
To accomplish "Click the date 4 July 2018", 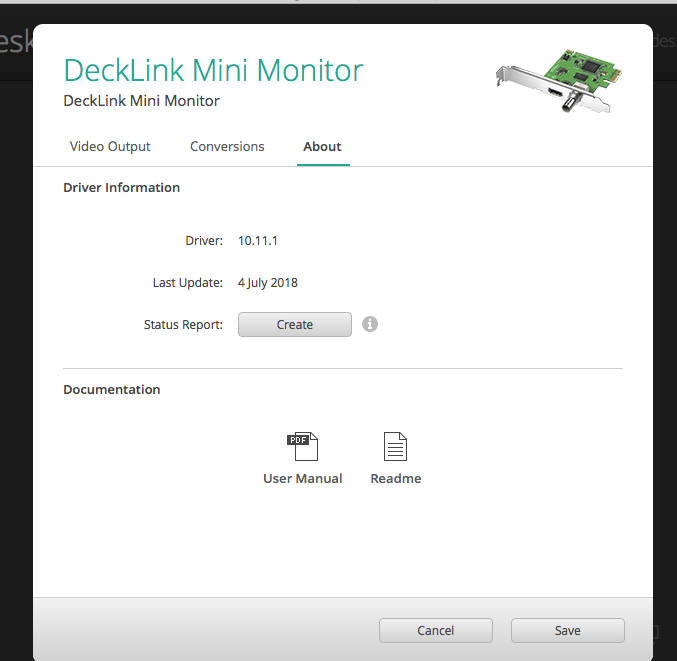I will click(x=268, y=283).
